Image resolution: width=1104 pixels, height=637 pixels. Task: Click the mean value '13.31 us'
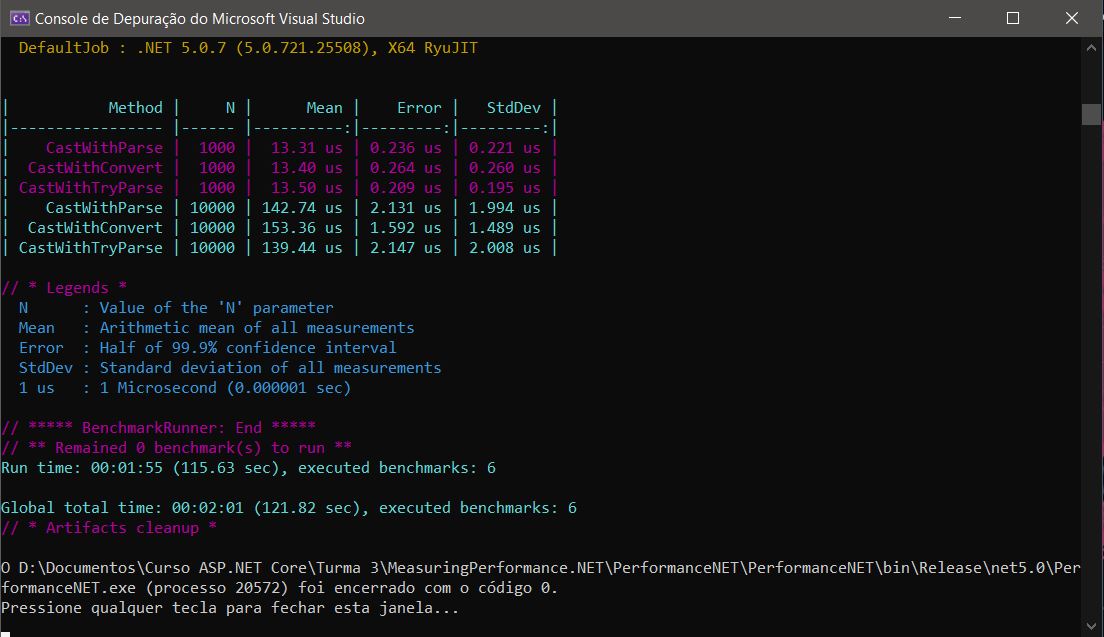pos(306,148)
